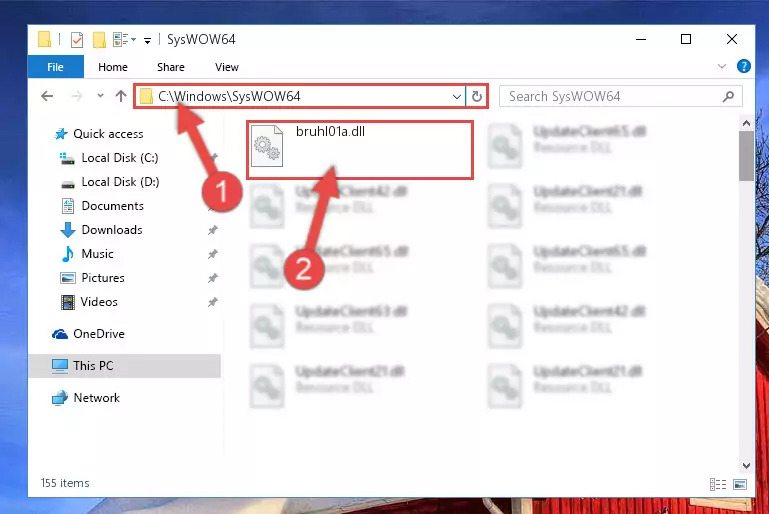This screenshot has width=769, height=514.
Task: Open Downloads in the sidebar
Action: (112, 230)
